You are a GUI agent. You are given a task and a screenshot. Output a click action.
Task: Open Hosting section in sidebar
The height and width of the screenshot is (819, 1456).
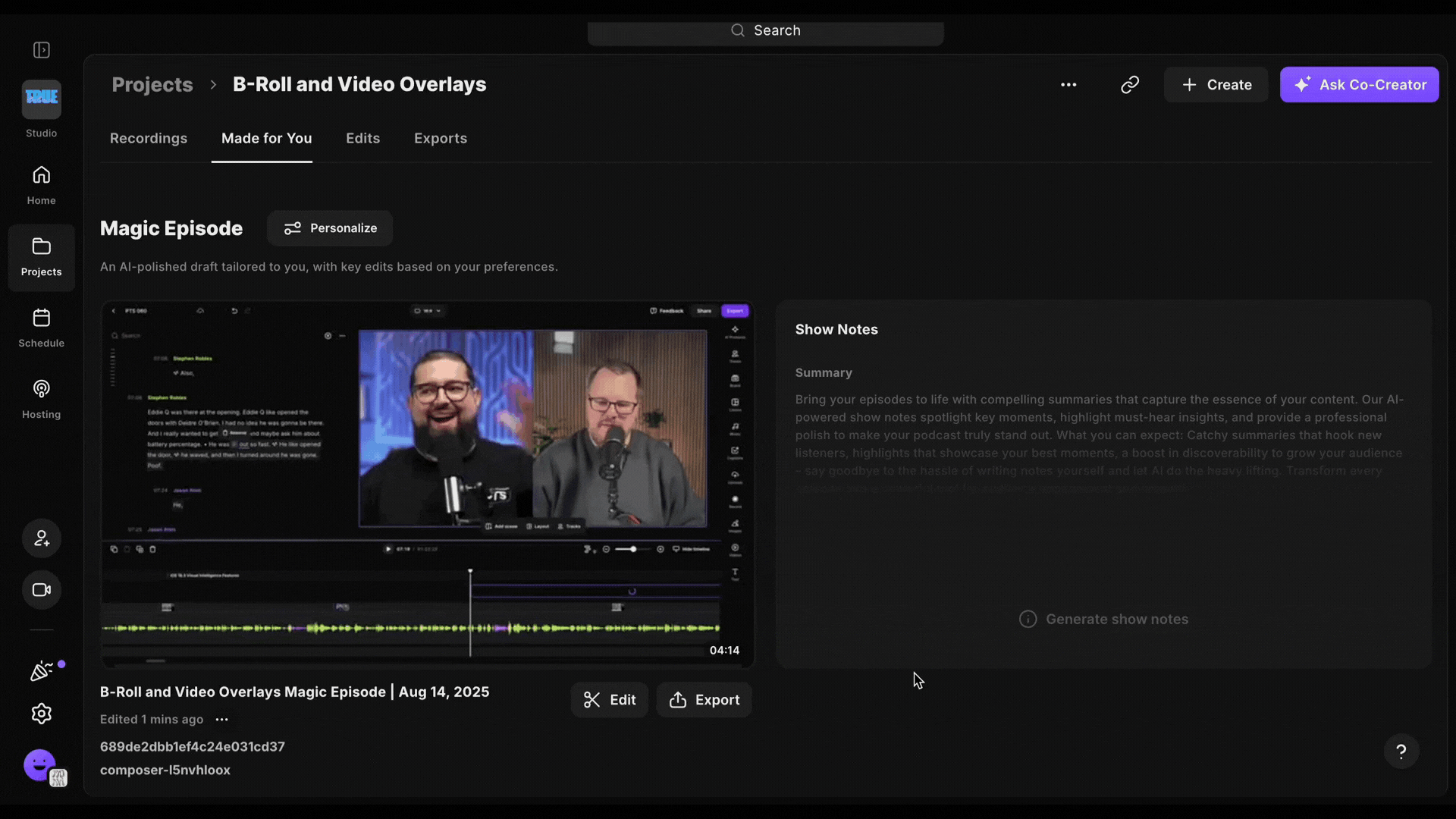(x=42, y=399)
